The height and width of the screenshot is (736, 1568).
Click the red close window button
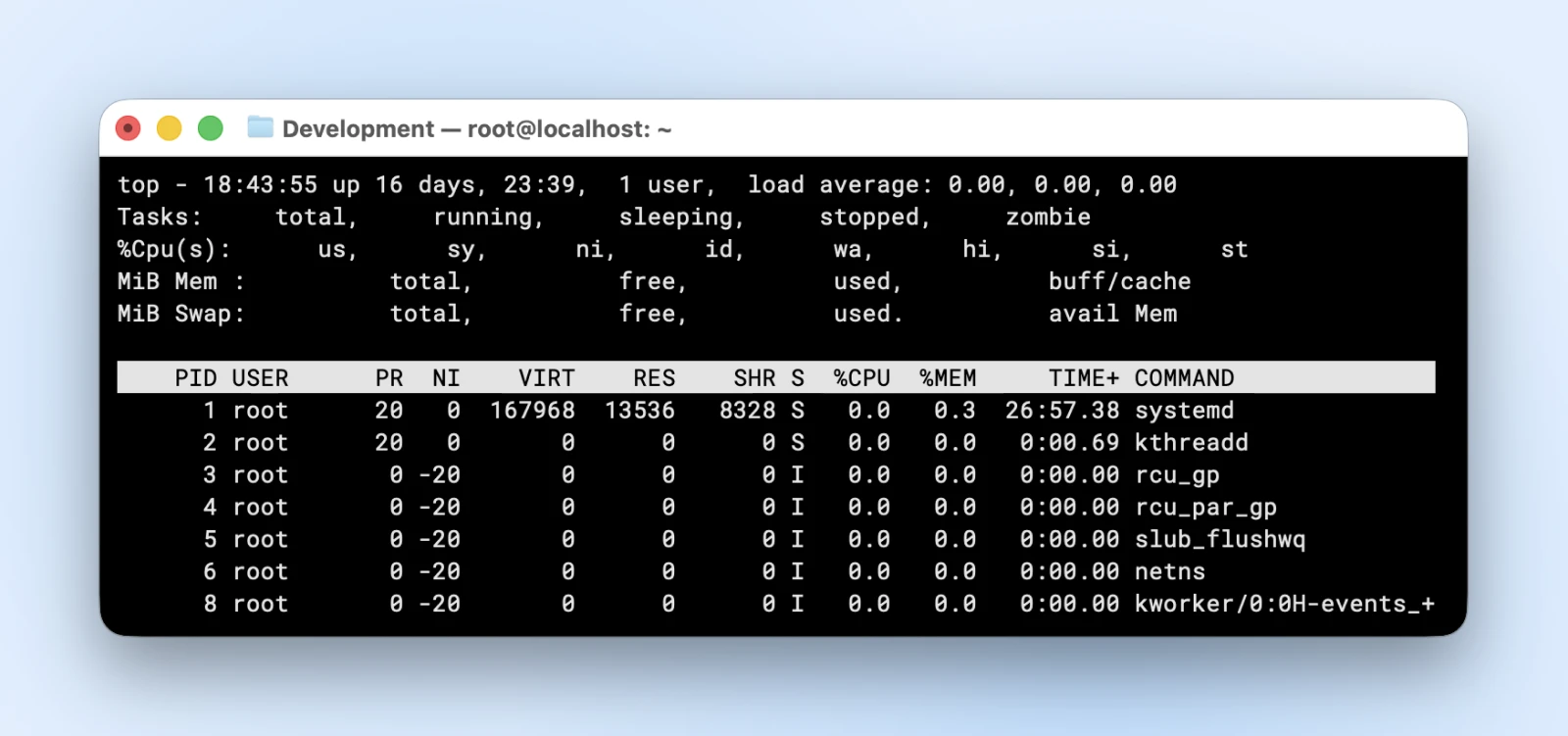(128, 128)
